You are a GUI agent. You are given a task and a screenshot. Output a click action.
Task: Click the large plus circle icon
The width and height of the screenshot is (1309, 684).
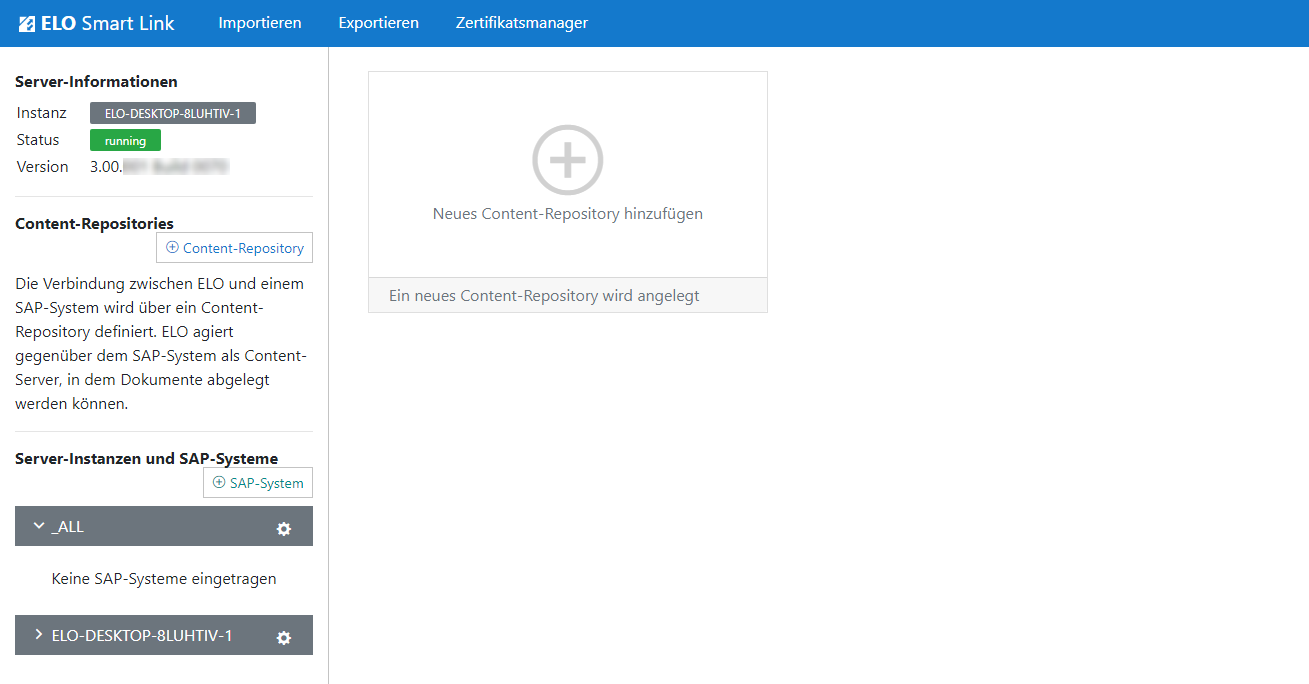pyautogui.click(x=568, y=160)
